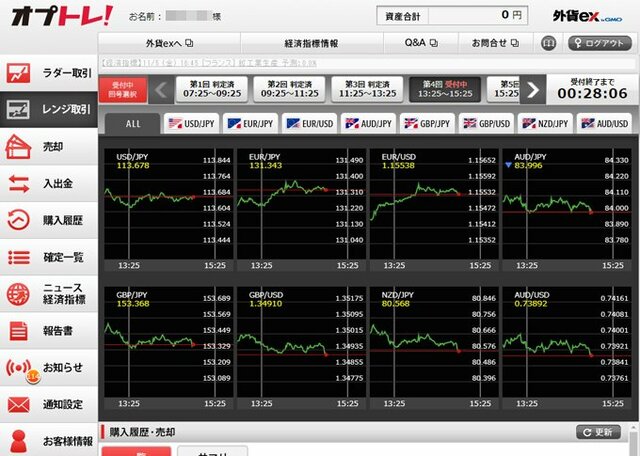
Task: Show previous rounds with left arrow
Action: tap(161, 89)
